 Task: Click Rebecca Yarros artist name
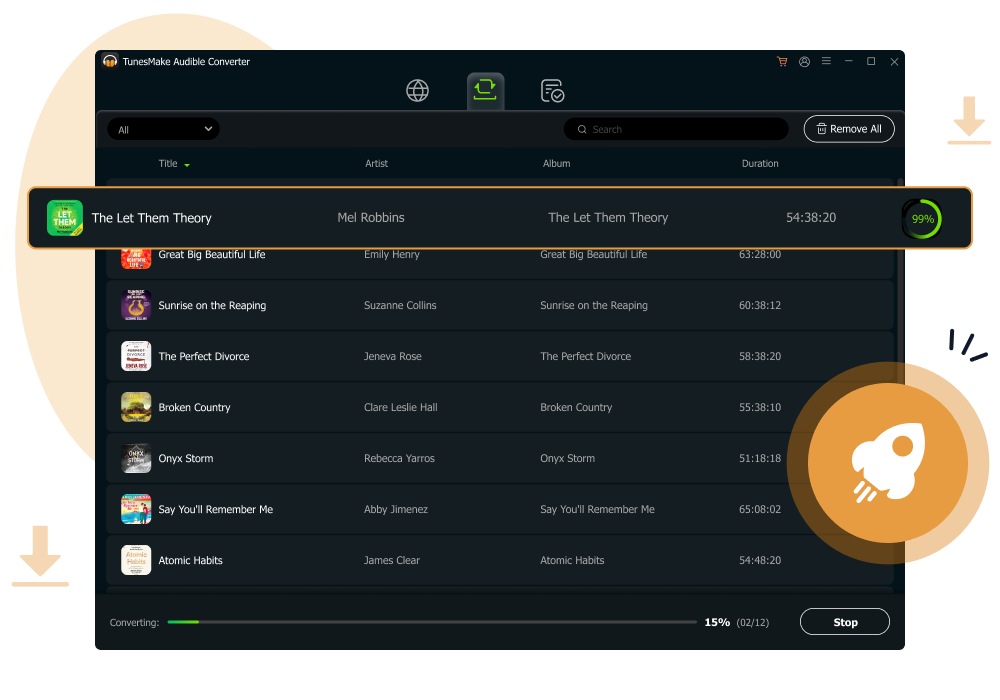[x=399, y=458]
